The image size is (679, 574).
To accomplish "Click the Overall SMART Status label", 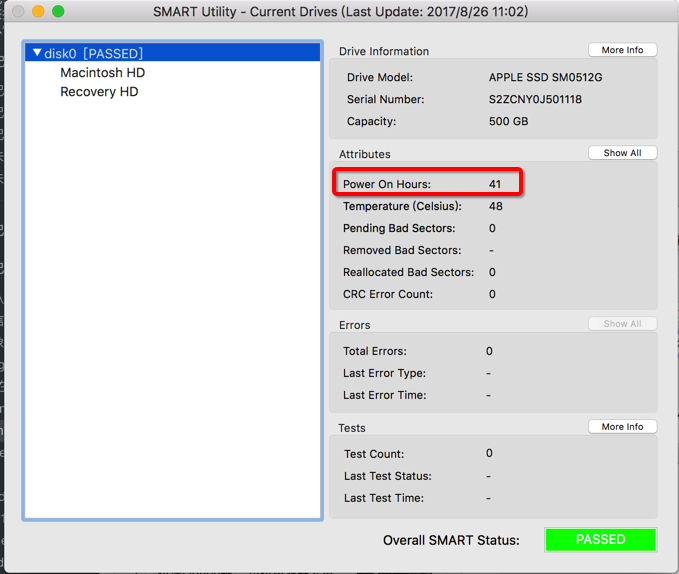I will (451, 540).
